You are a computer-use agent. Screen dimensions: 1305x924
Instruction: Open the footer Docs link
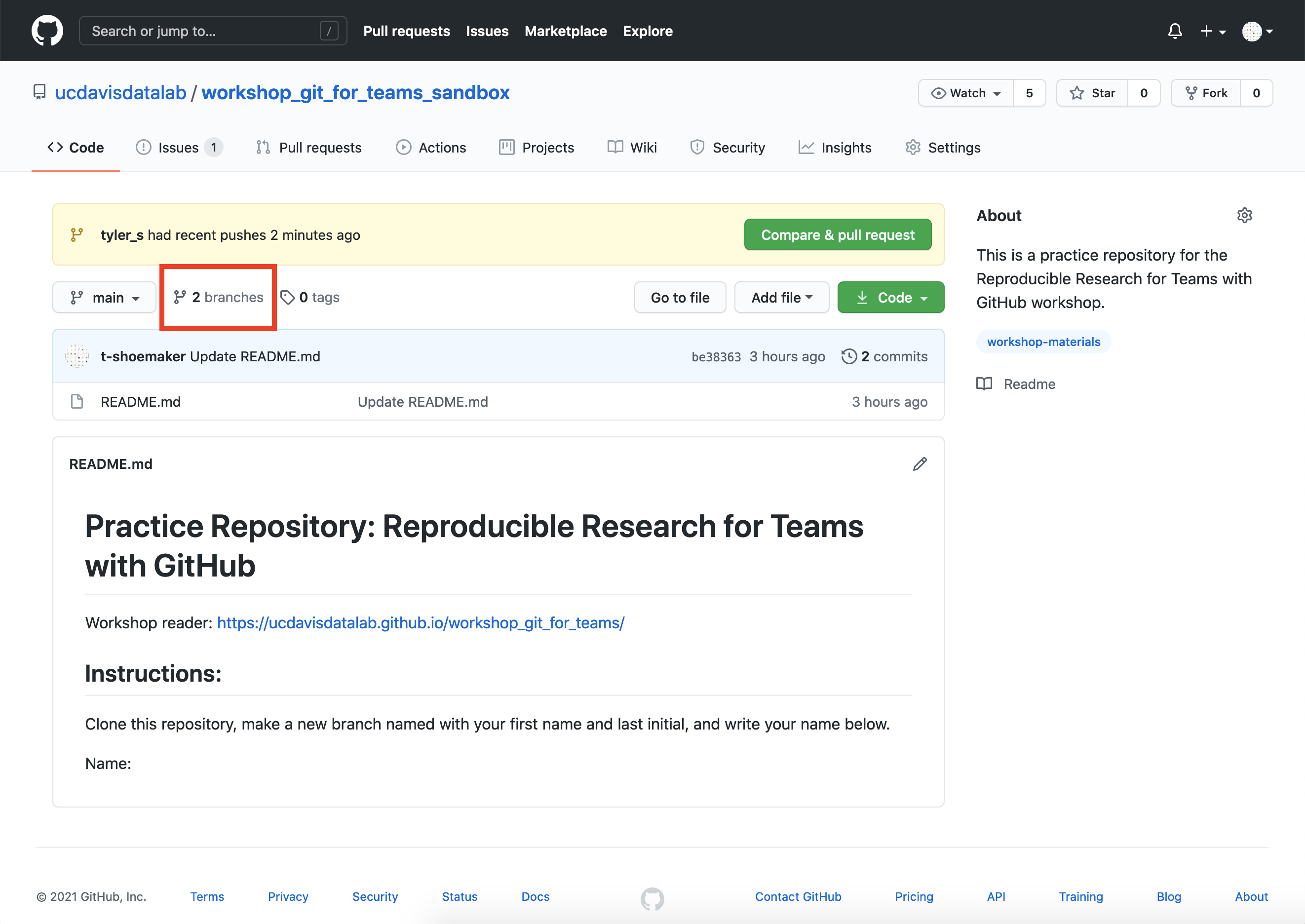click(x=536, y=896)
